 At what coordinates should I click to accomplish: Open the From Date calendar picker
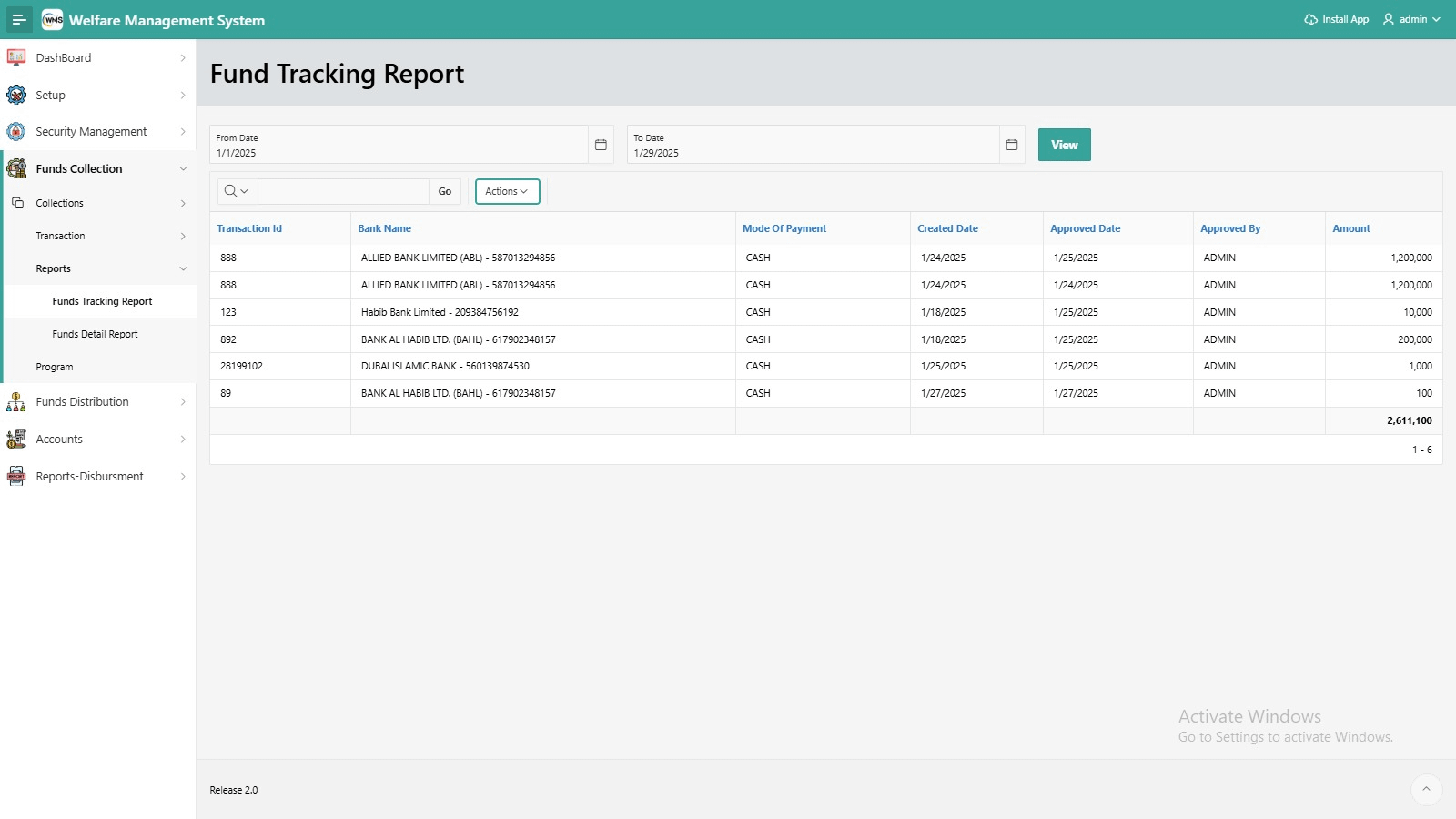coord(601,145)
